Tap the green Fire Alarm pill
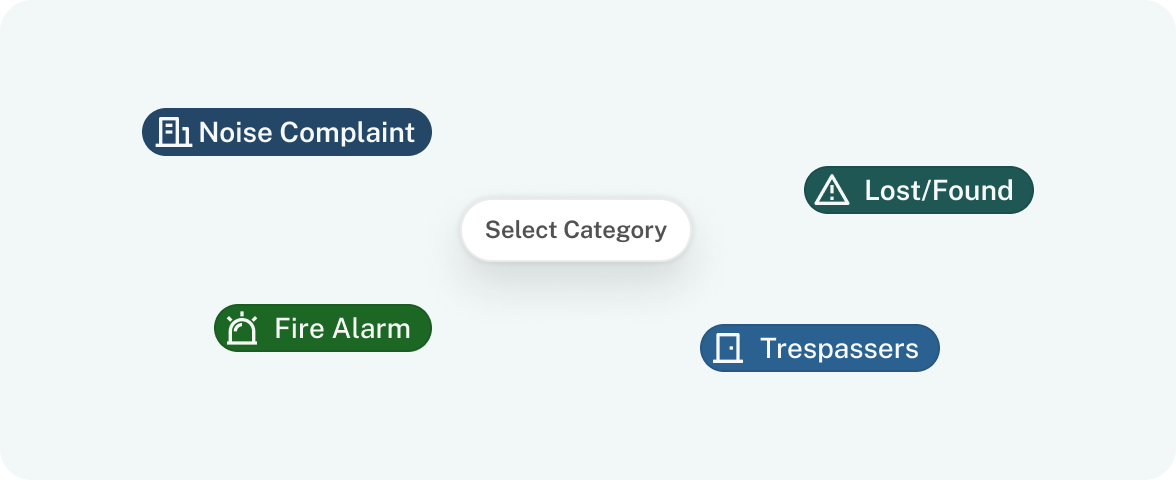The height and width of the screenshot is (480, 1176). pos(323,328)
